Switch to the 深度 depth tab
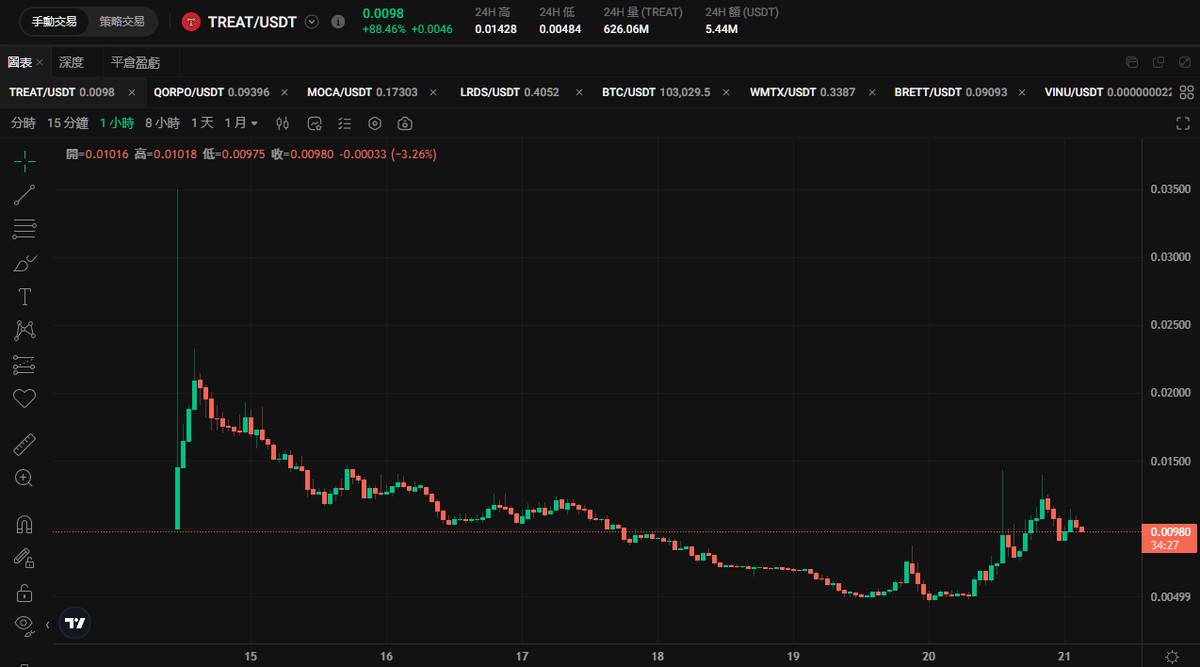The image size is (1200, 667). click(x=71, y=62)
